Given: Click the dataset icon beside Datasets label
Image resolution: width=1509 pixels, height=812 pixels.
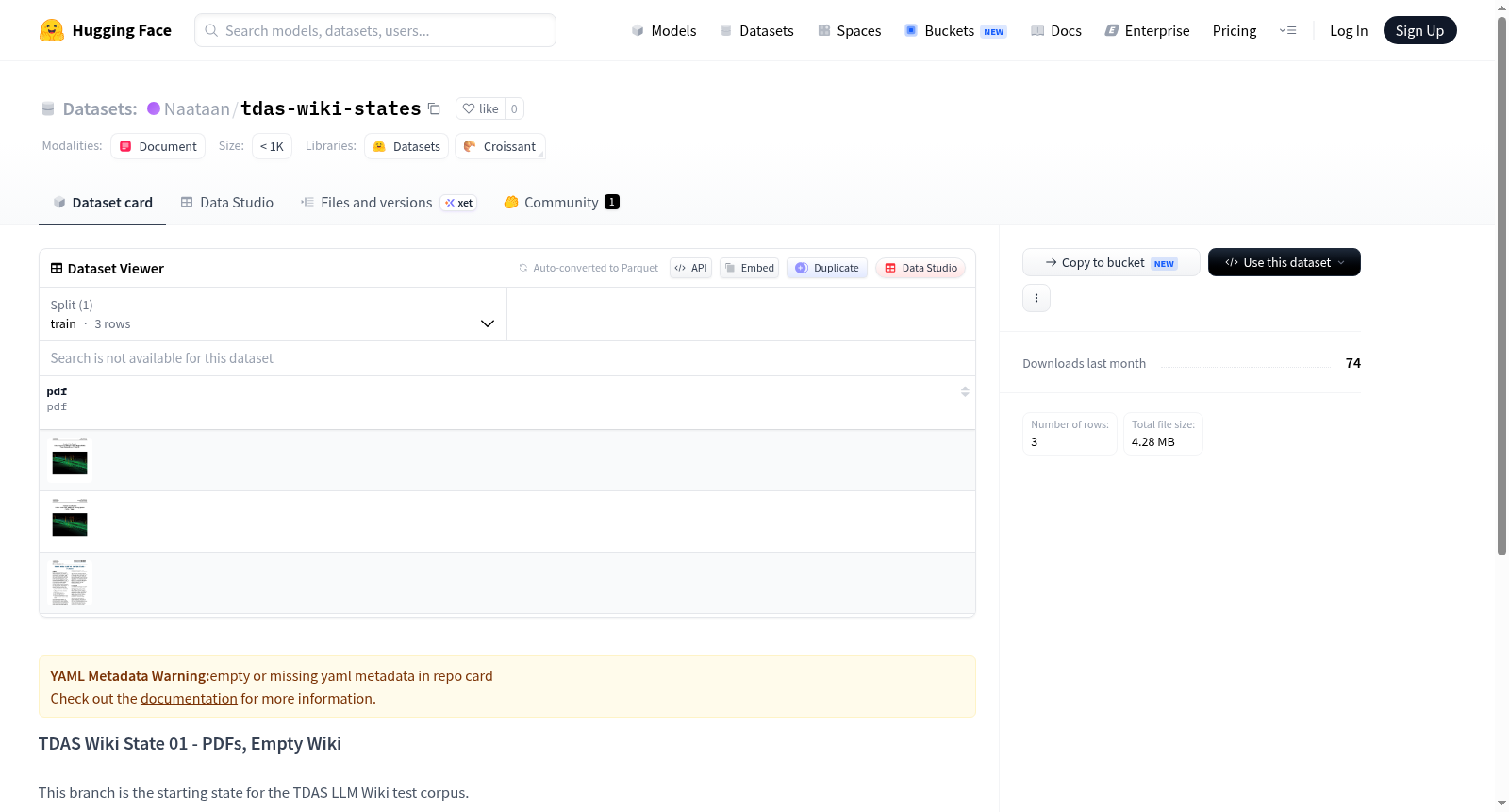Looking at the screenshot, I should click(48, 108).
